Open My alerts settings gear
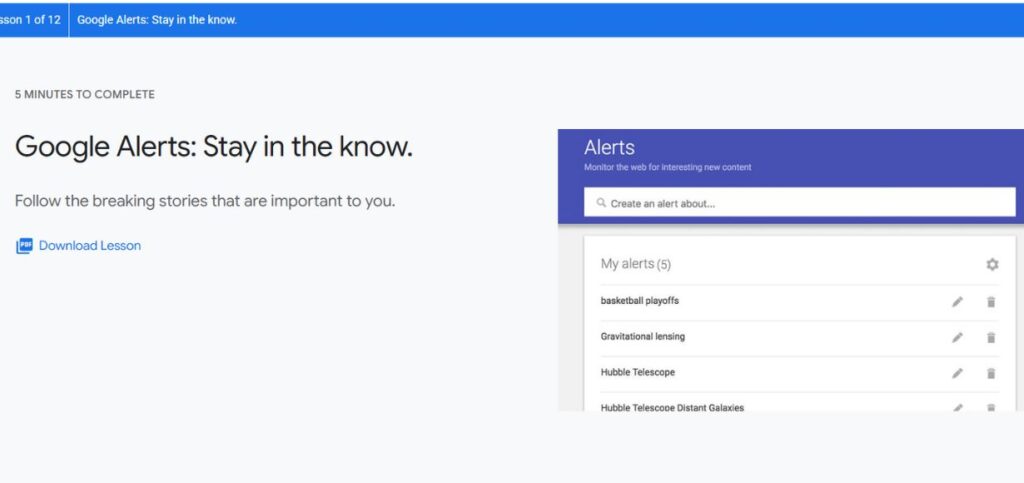The height and width of the screenshot is (483, 1024). 992,264
